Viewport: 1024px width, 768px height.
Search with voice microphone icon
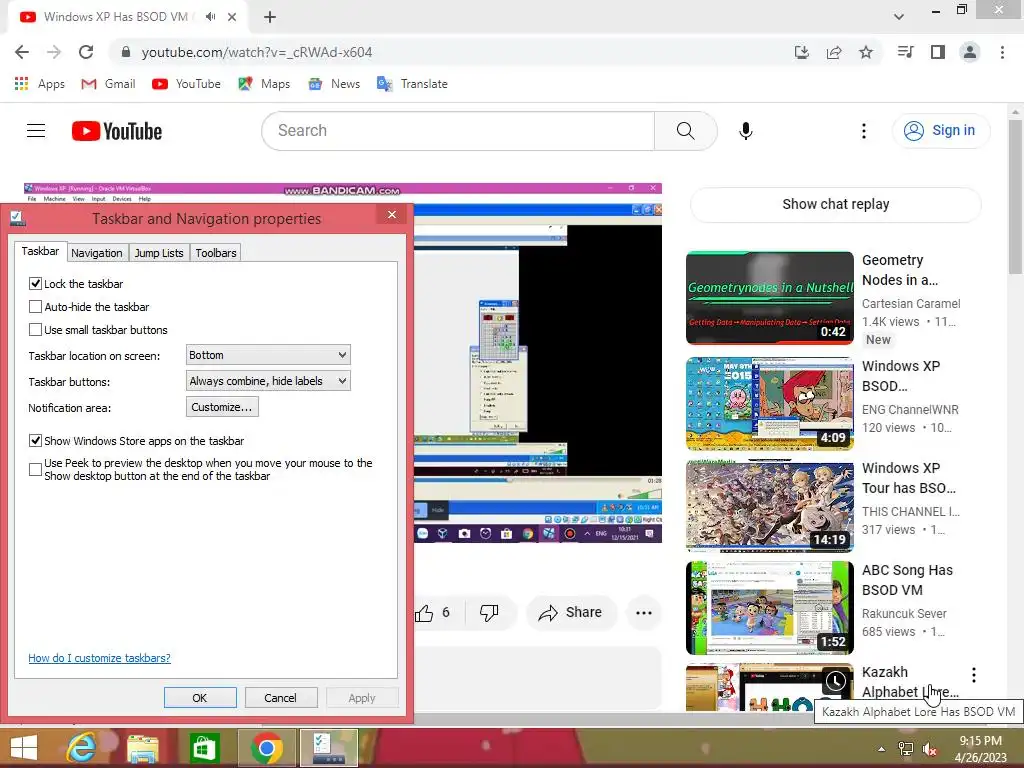[x=746, y=131]
